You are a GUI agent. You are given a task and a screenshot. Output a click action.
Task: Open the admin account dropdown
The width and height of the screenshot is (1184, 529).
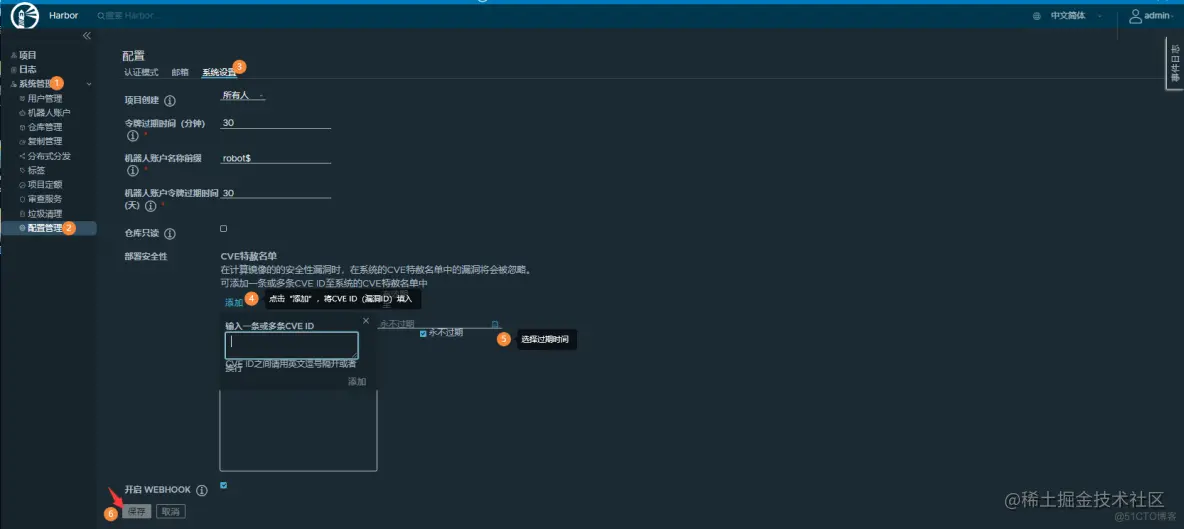tap(1160, 16)
